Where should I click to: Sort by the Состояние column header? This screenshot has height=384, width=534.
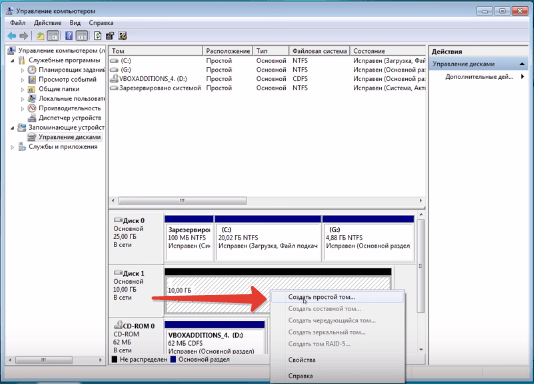coord(388,51)
